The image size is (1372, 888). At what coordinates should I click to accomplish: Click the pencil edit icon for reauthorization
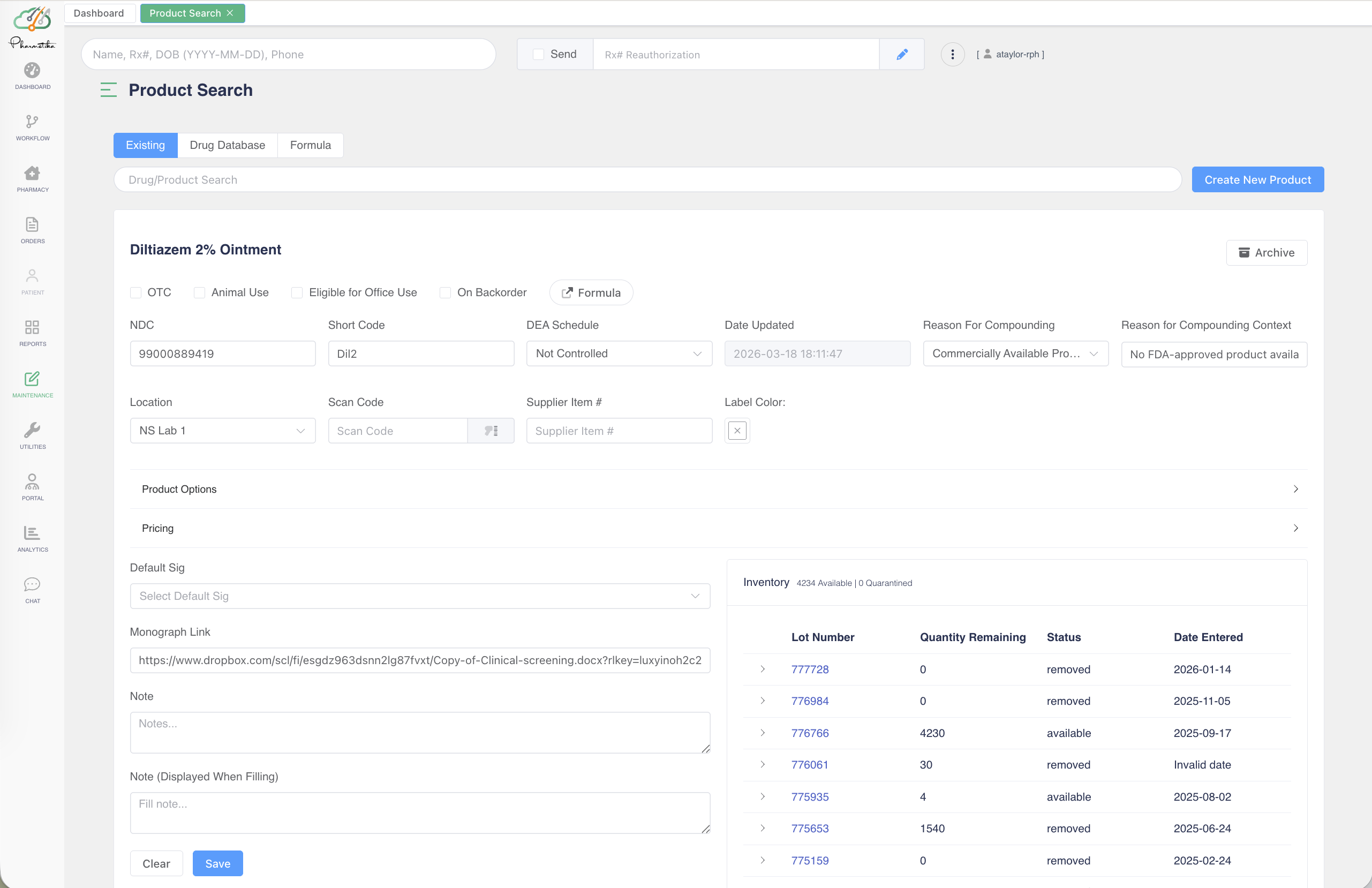[902, 54]
